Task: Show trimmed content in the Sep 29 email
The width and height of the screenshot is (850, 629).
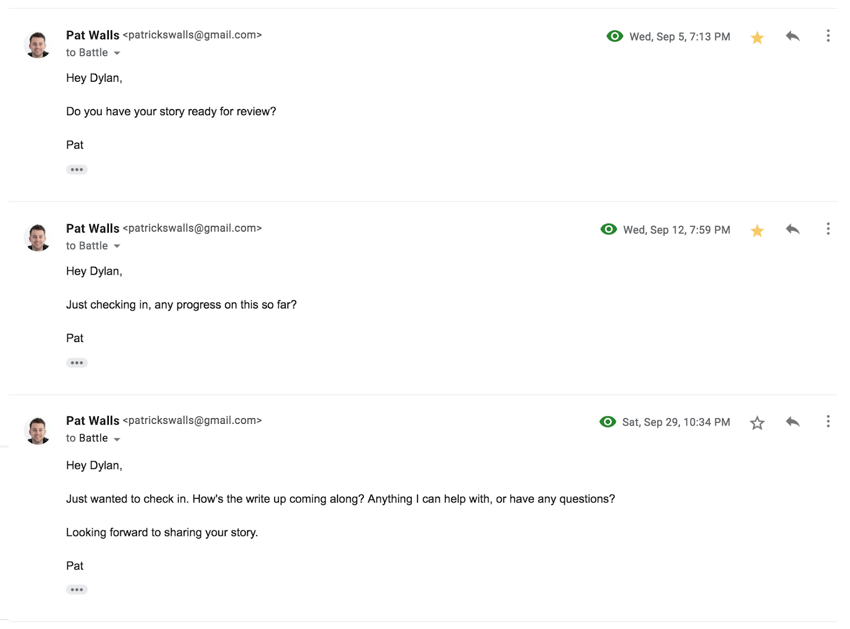Action: 77,589
